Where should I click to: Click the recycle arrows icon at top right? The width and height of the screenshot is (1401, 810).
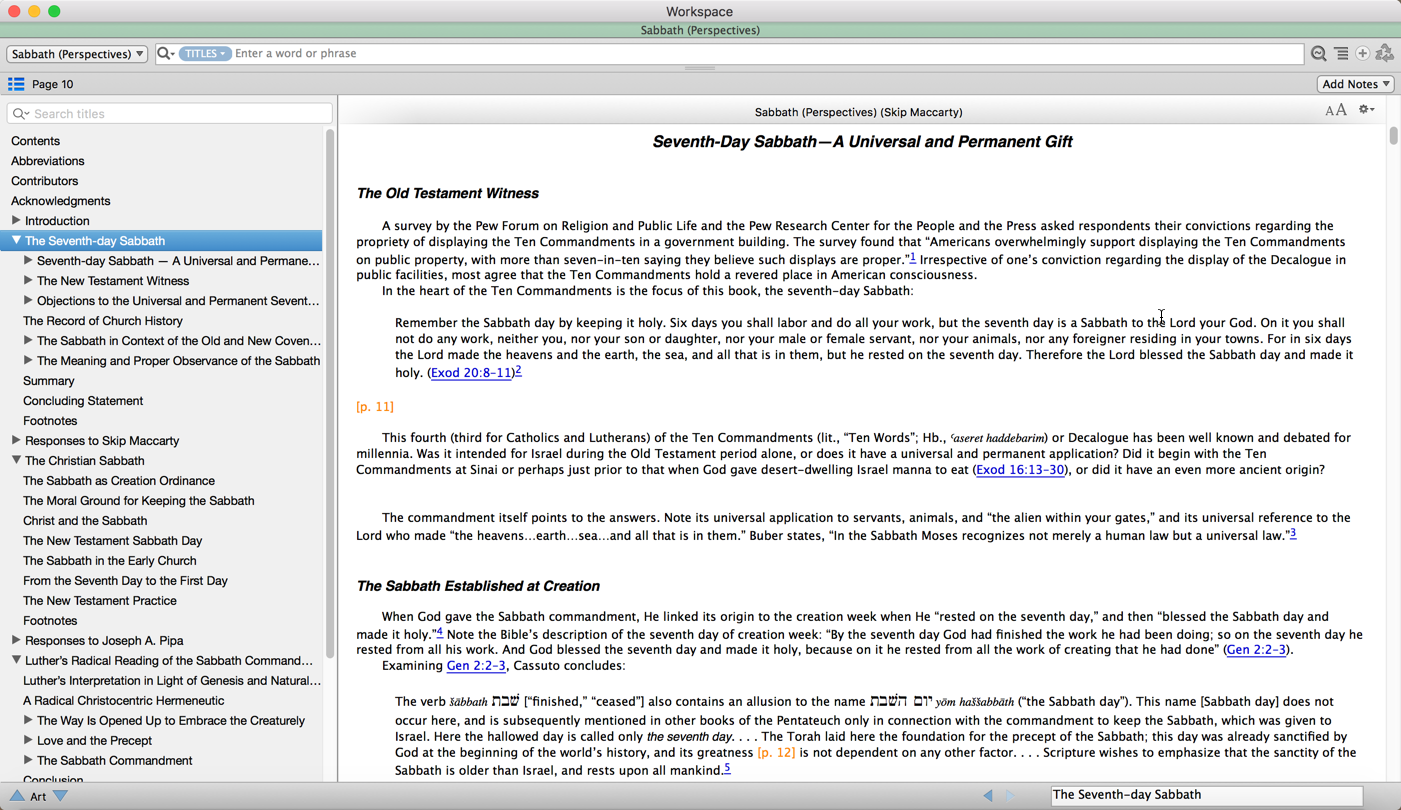[1385, 54]
